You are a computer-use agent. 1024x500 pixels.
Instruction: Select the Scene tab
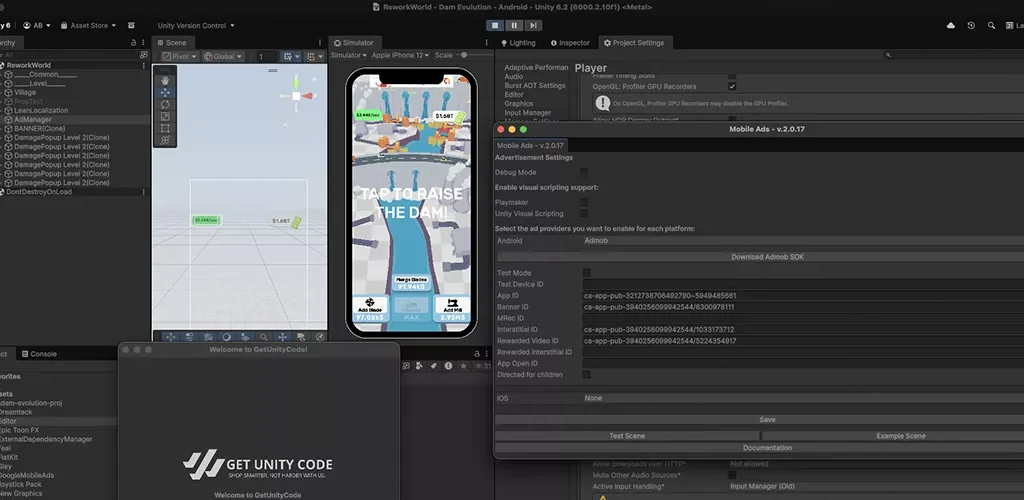click(x=172, y=42)
